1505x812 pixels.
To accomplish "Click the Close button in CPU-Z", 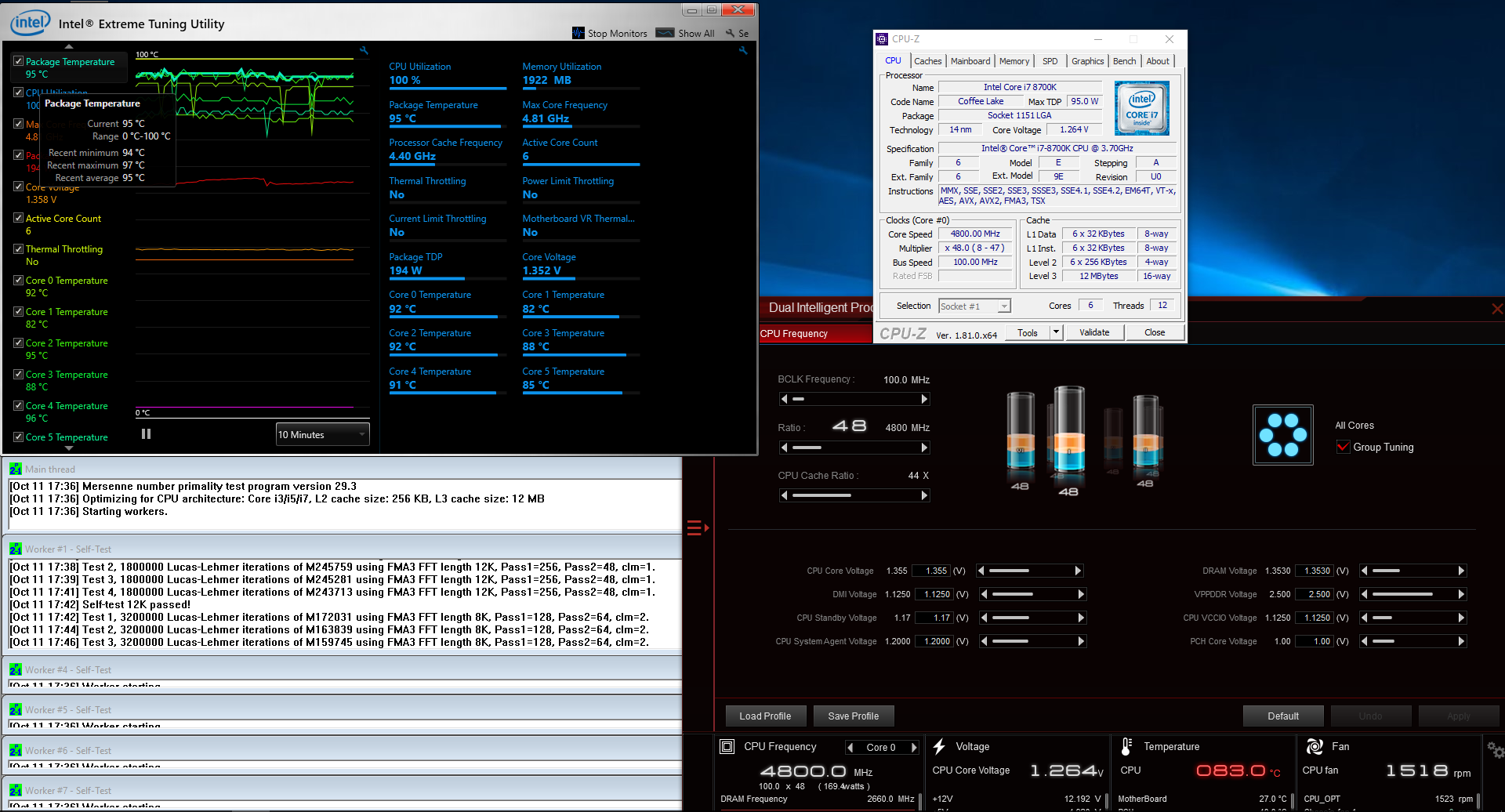I will tap(1155, 332).
